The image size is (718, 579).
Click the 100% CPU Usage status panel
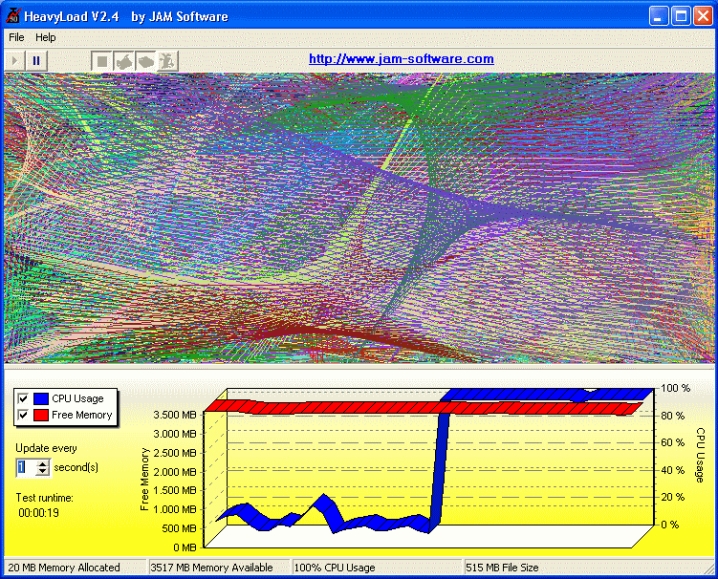(376, 568)
